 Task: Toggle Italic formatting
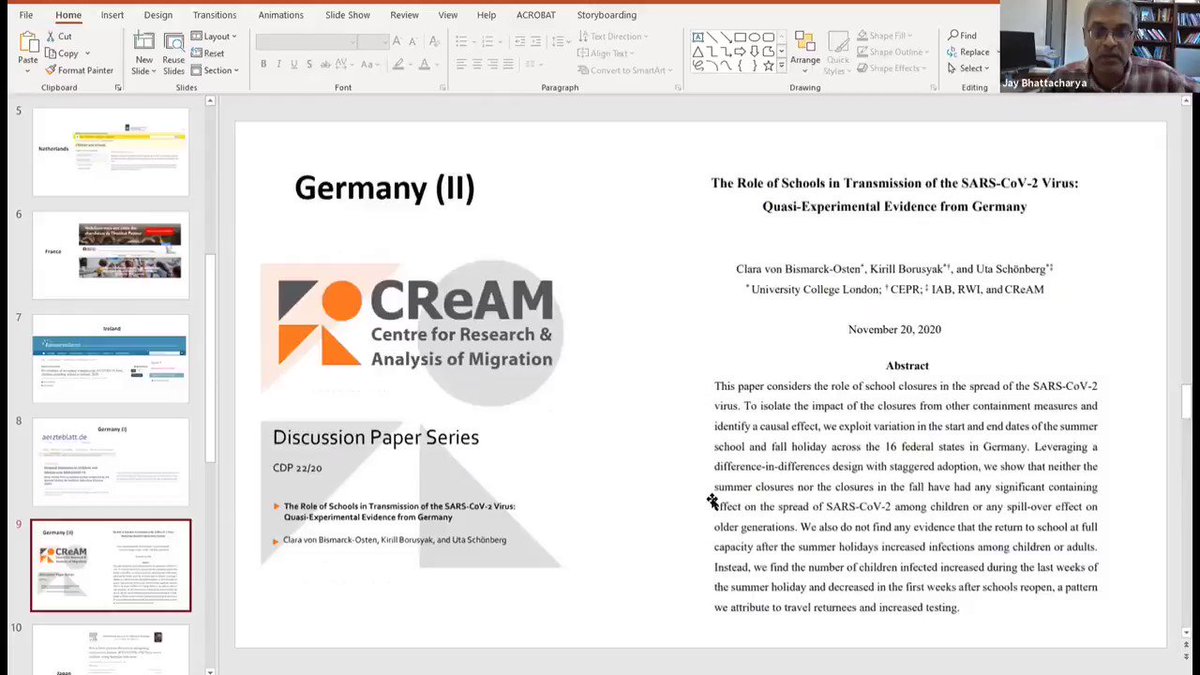pos(279,64)
